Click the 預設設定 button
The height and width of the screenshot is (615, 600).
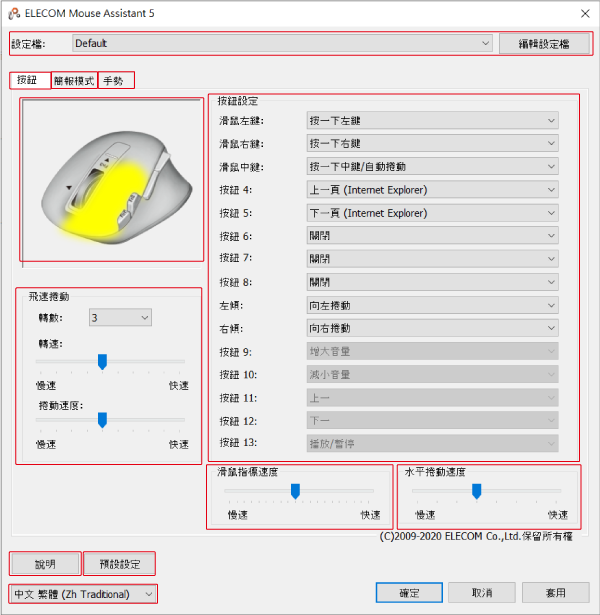point(120,564)
